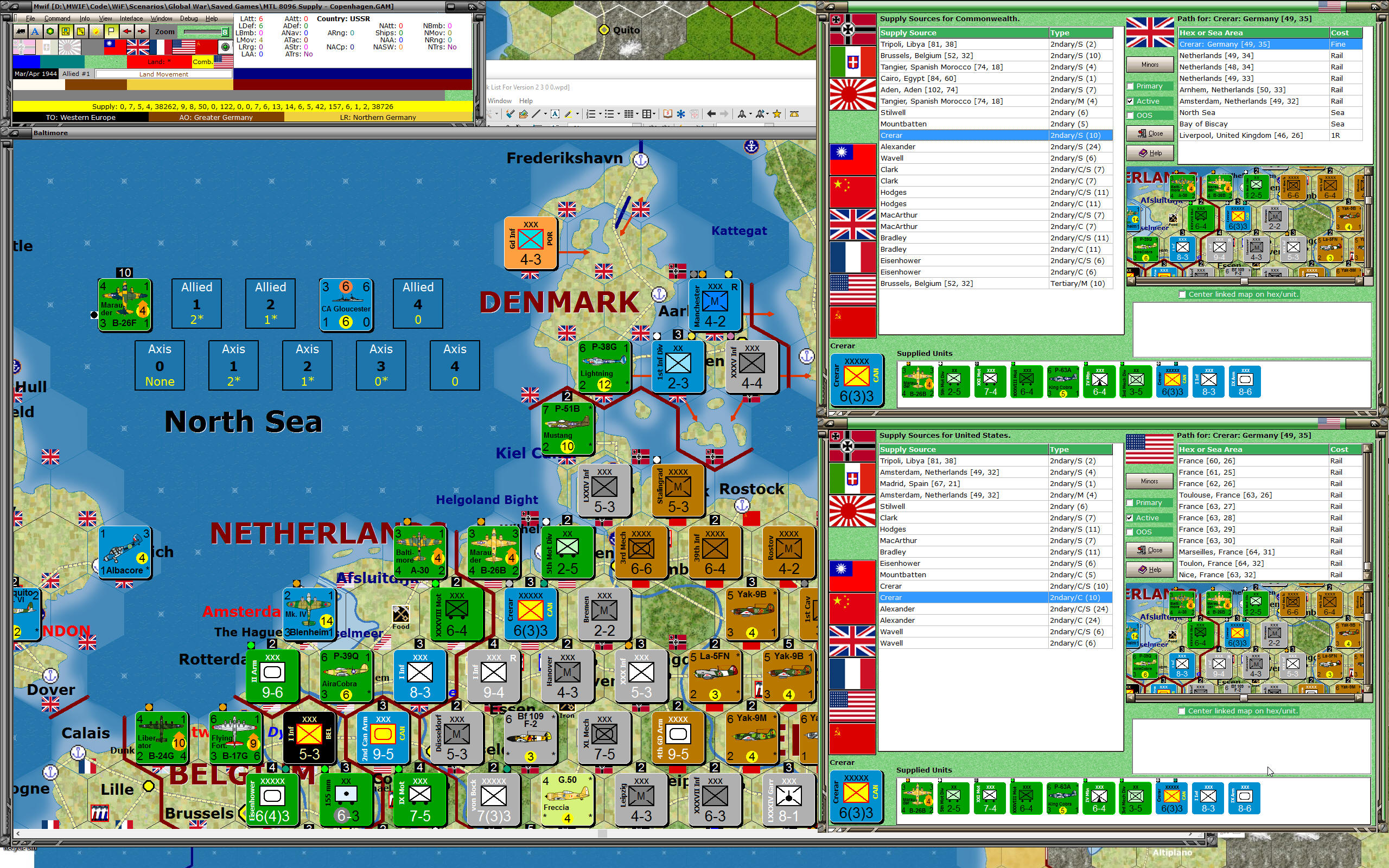Click the text box A icon in WordPerfect
This screenshot has width=1389, height=868.
[x=555, y=114]
